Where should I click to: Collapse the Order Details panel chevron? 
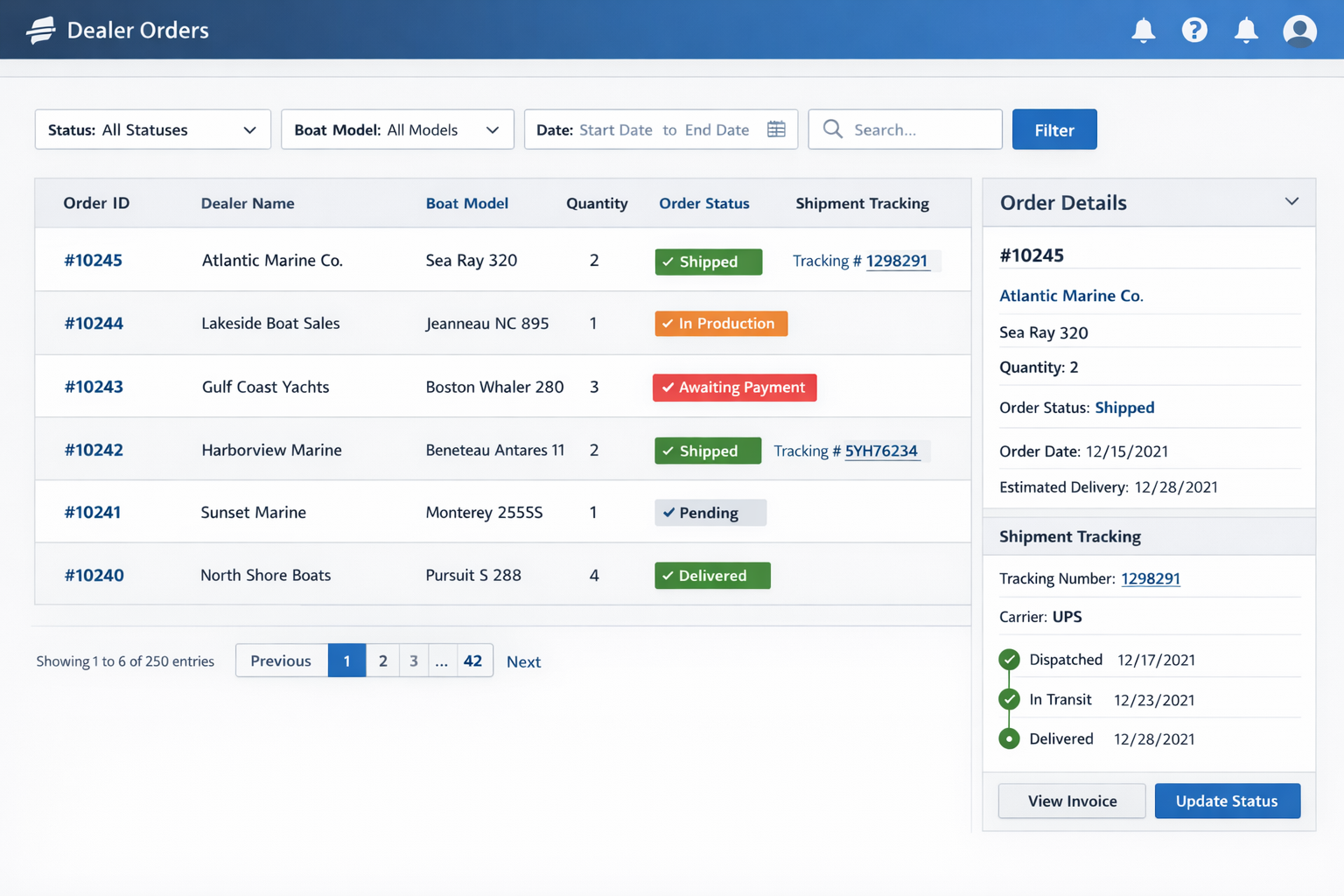click(x=1291, y=202)
